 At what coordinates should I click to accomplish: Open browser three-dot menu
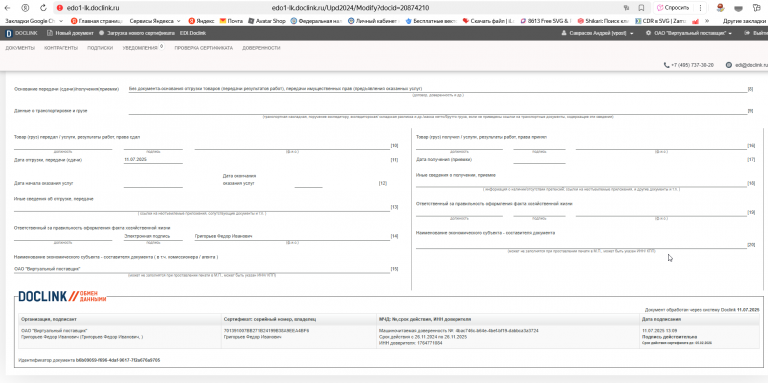[700, 8]
